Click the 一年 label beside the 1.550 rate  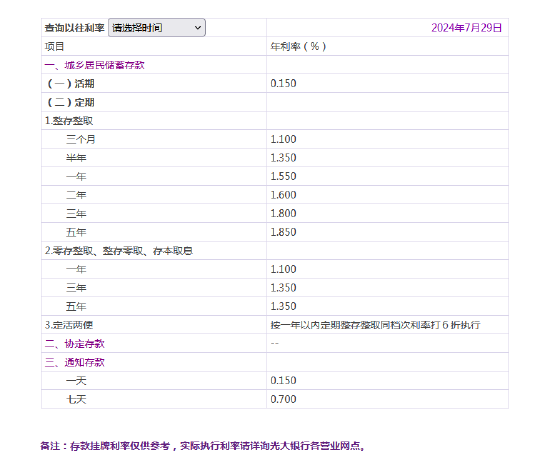pos(76,176)
